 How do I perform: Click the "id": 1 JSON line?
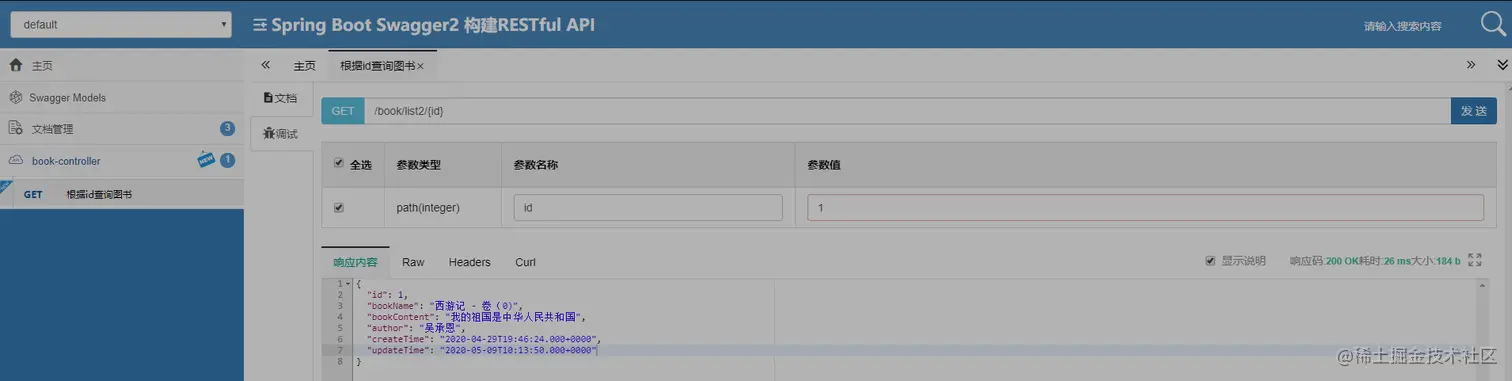point(388,295)
